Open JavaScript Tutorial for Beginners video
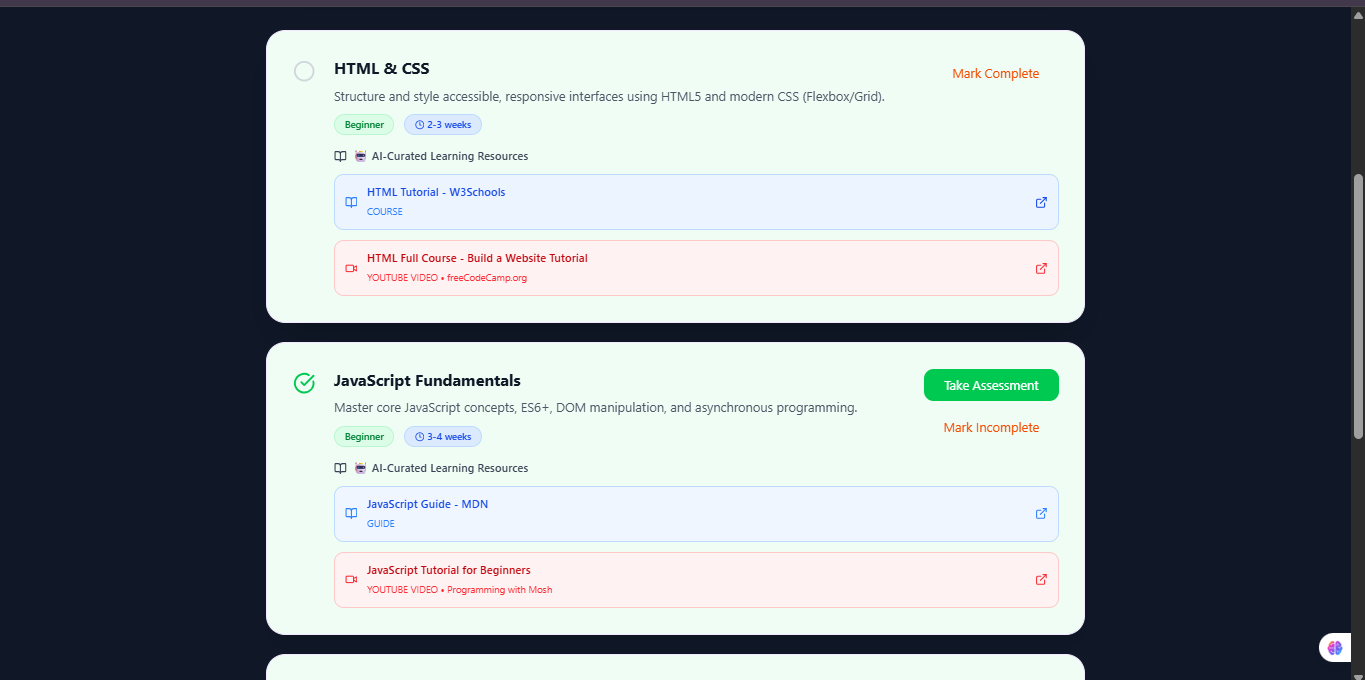Screen dimensions: 1365x680 click(696, 580)
